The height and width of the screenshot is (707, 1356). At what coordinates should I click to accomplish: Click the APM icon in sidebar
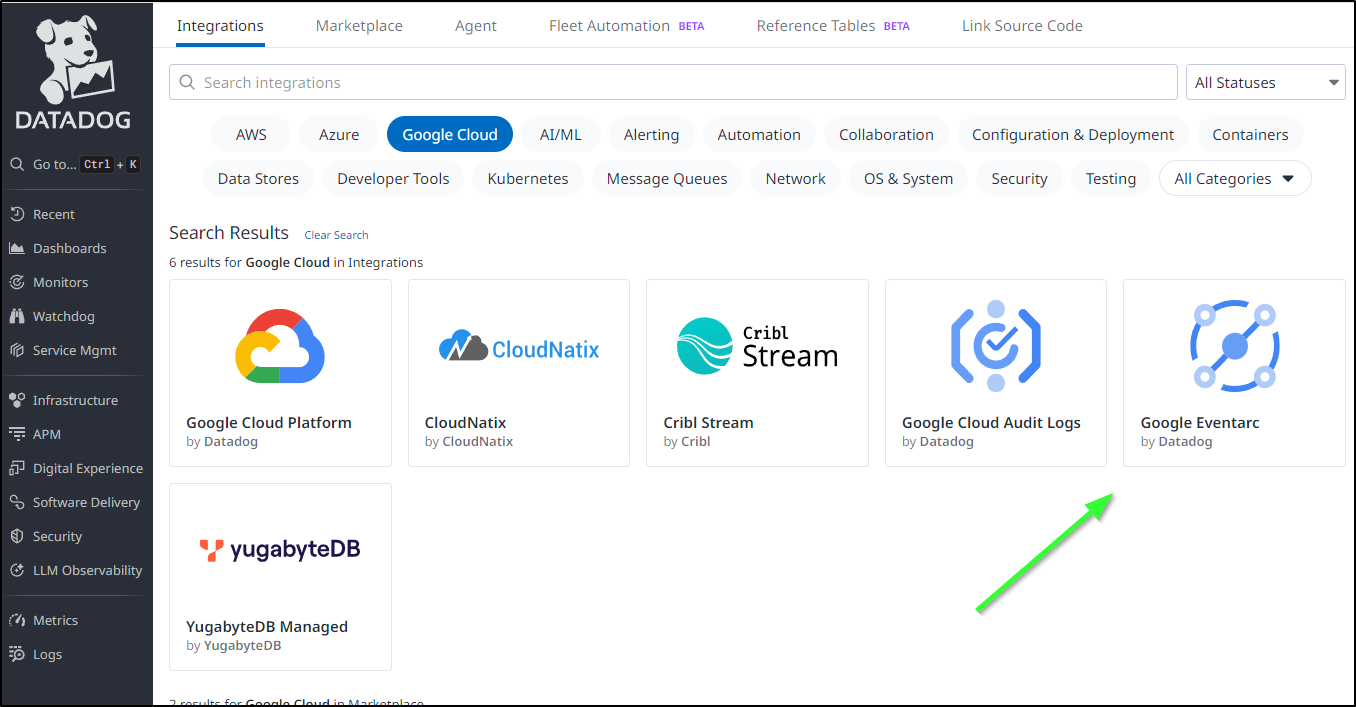tap(17, 434)
